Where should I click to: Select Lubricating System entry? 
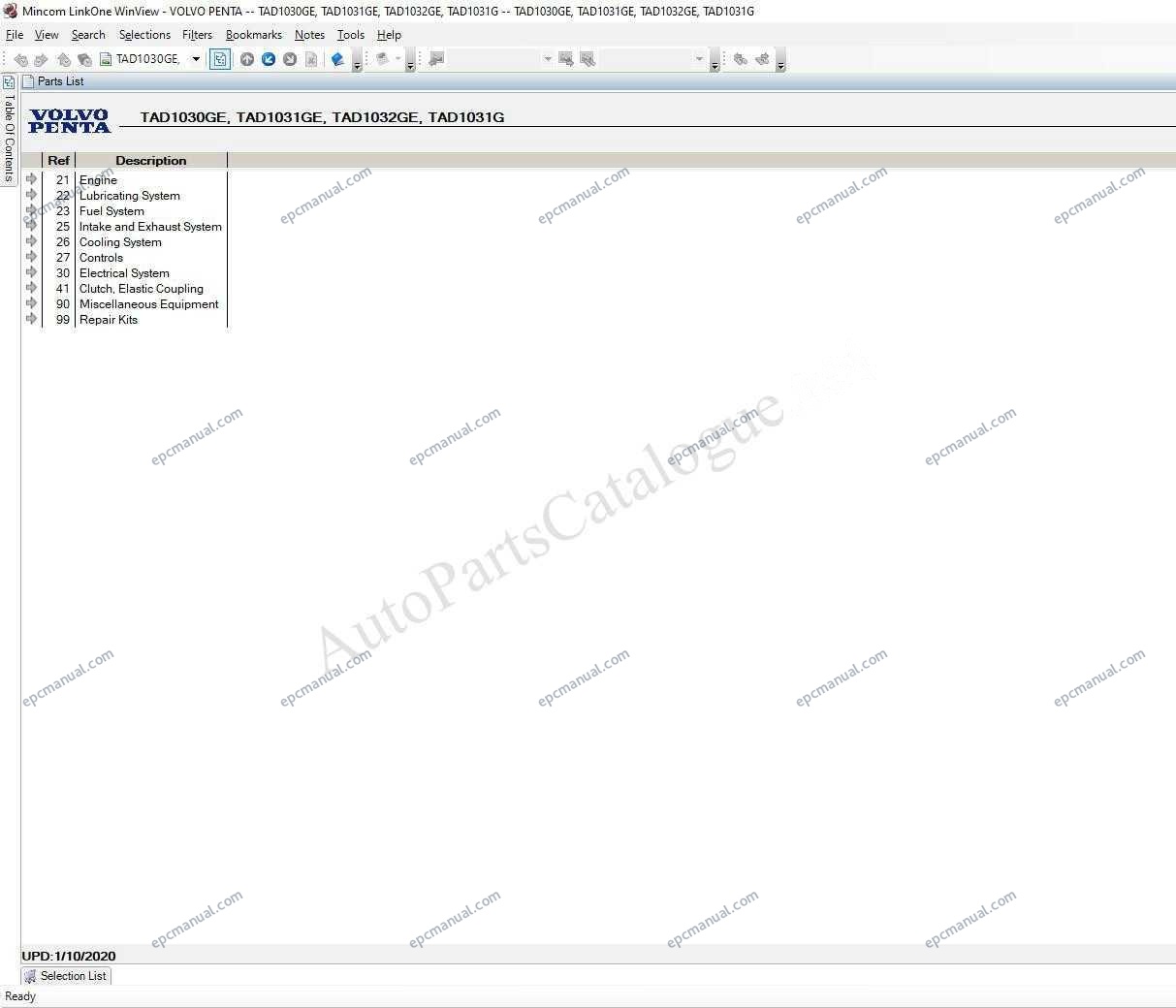point(130,196)
